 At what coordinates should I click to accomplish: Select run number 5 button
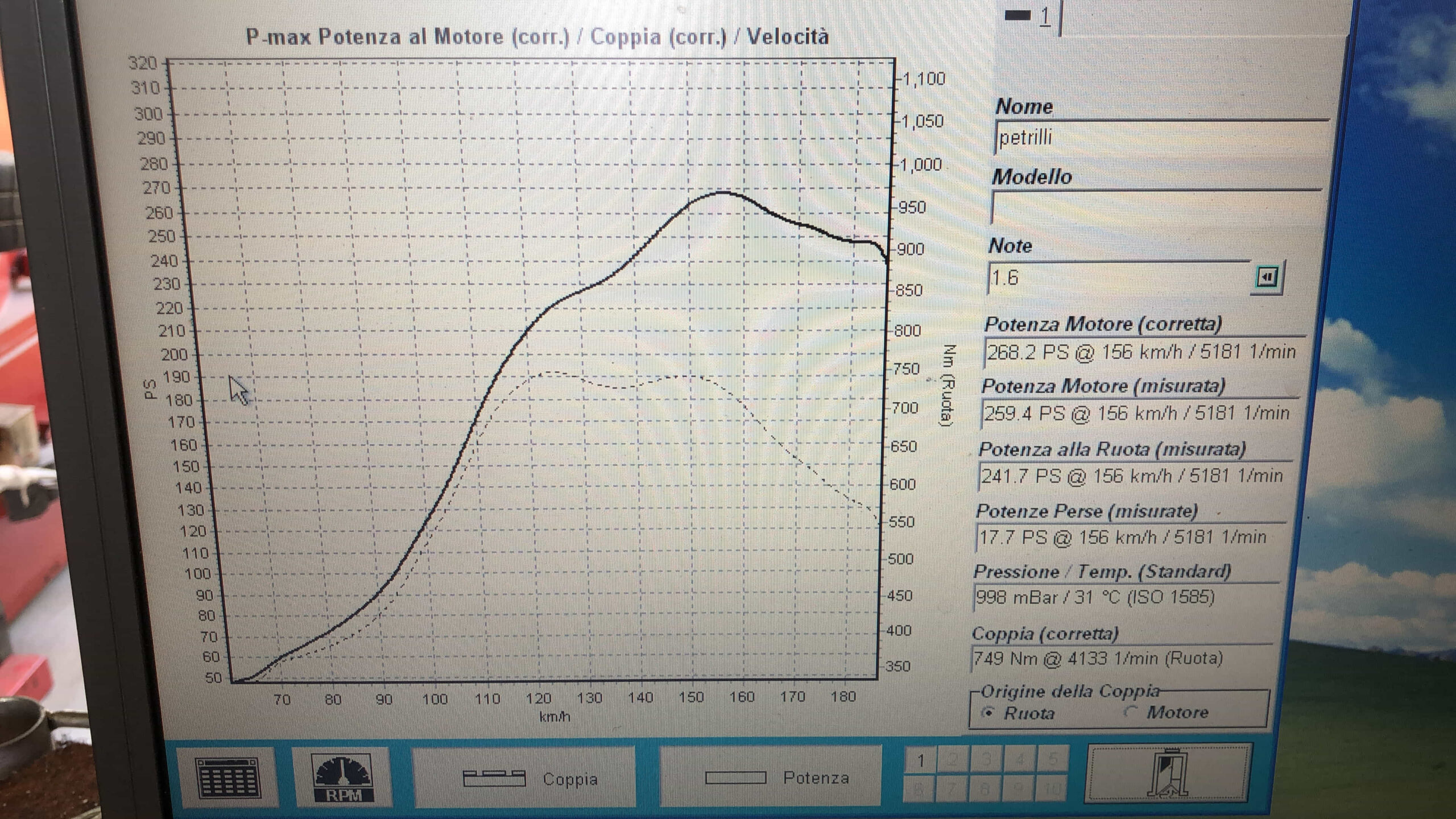click(1053, 759)
